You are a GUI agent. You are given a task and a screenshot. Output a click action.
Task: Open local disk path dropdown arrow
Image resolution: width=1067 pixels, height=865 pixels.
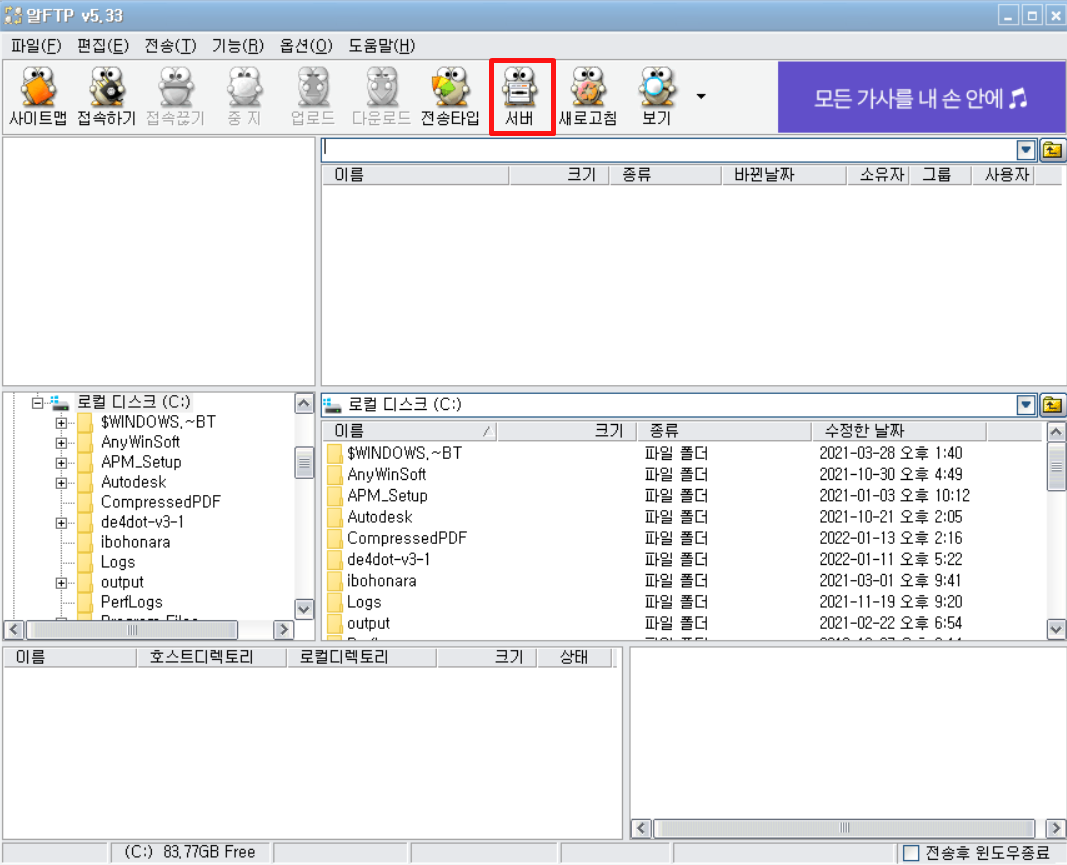coord(1026,405)
